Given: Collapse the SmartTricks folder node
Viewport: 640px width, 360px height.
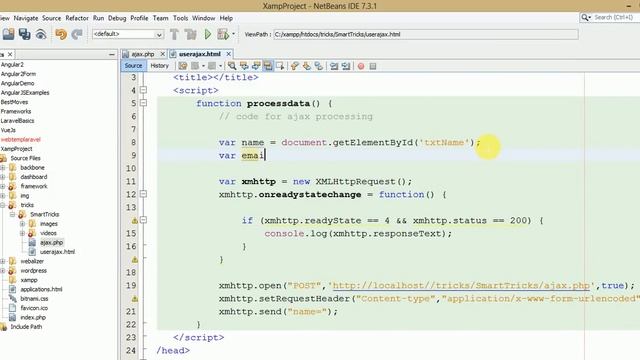Looking at the screenshot, I should coord(13,215).
